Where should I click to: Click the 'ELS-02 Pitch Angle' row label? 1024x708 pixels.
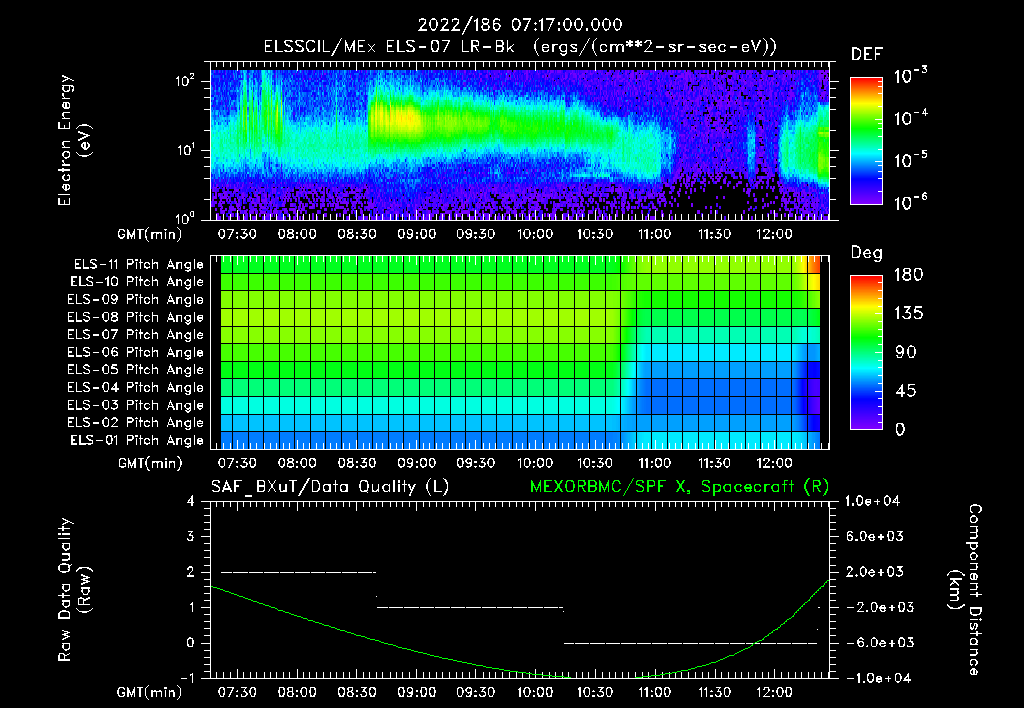(136, 423)
